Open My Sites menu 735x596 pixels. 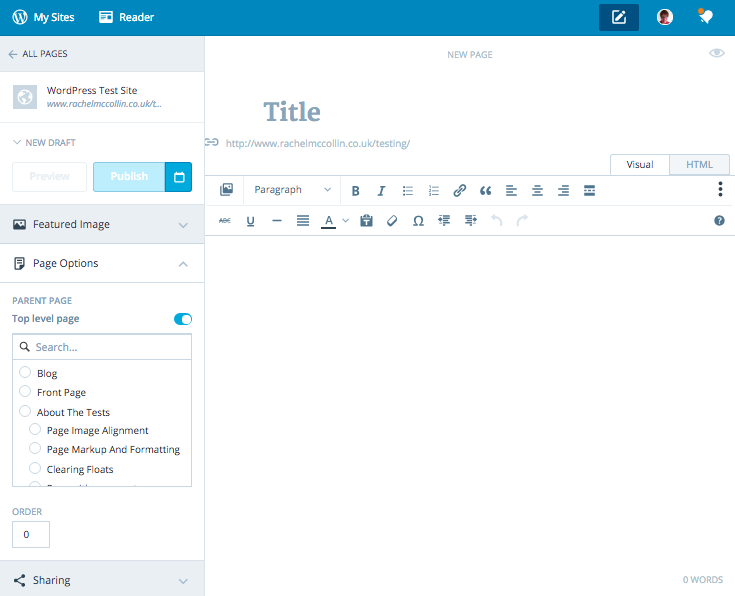tap(43, 17)
